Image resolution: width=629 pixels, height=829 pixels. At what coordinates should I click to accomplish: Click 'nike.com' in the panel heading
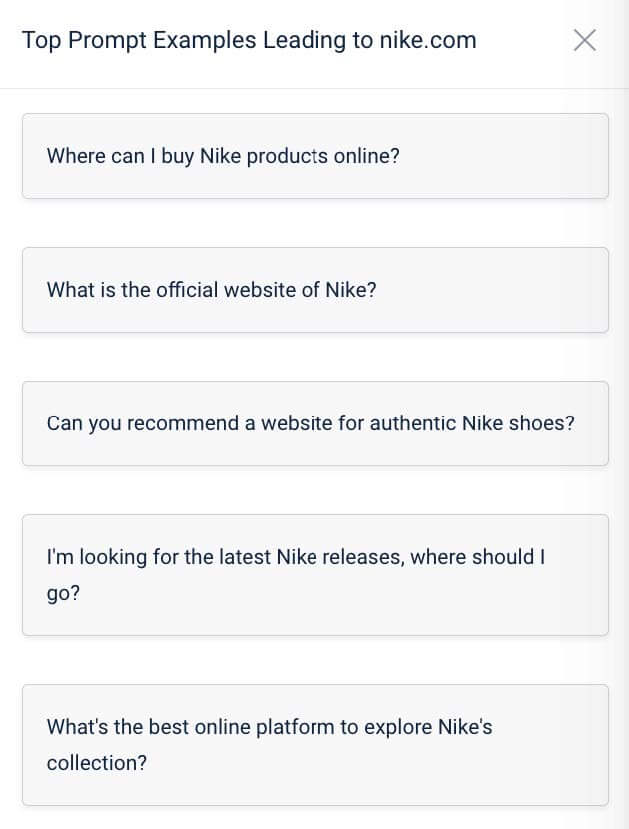pos(427,40)
